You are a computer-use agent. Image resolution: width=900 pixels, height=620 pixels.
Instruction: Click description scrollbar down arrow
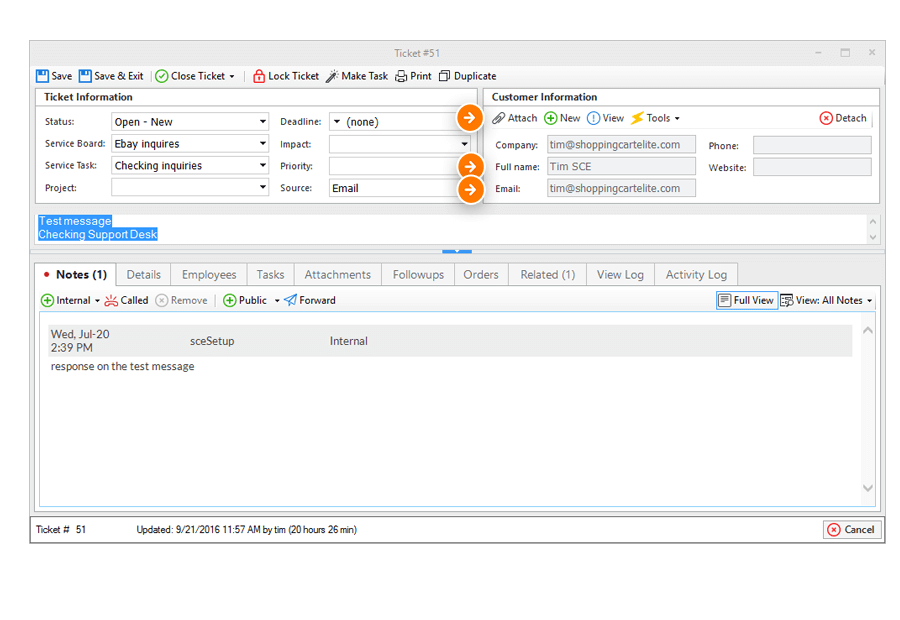click(x=873, y=237)
